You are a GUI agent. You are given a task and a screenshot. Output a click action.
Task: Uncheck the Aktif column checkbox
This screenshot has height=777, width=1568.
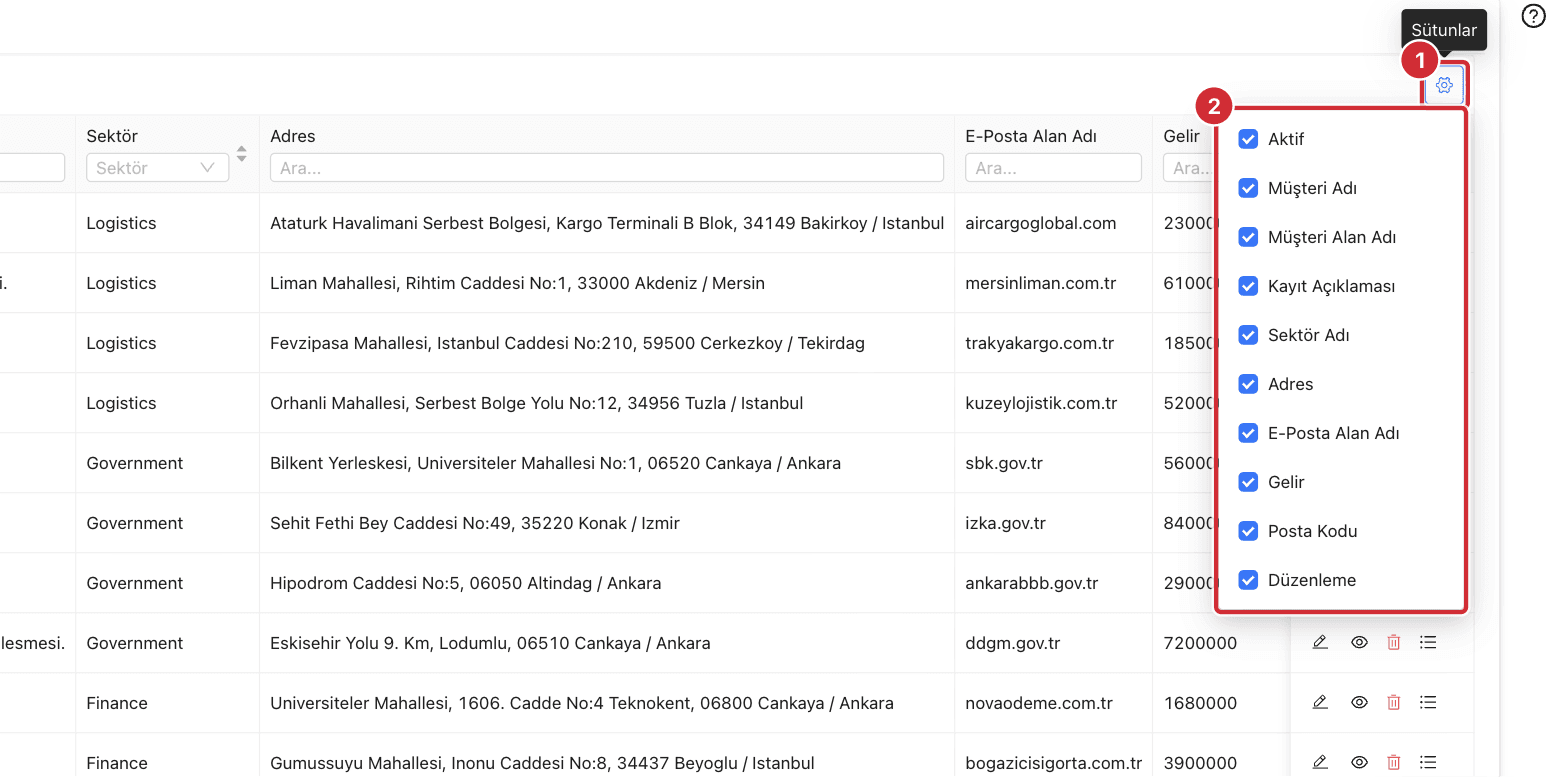(x=1248, y=139)
